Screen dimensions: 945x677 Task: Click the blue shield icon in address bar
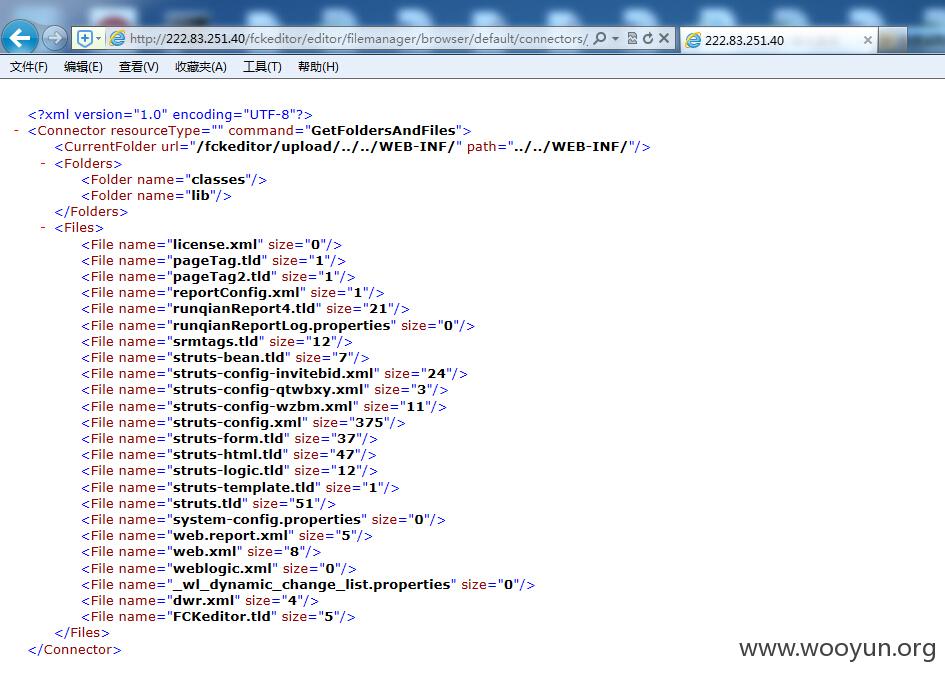84,39
